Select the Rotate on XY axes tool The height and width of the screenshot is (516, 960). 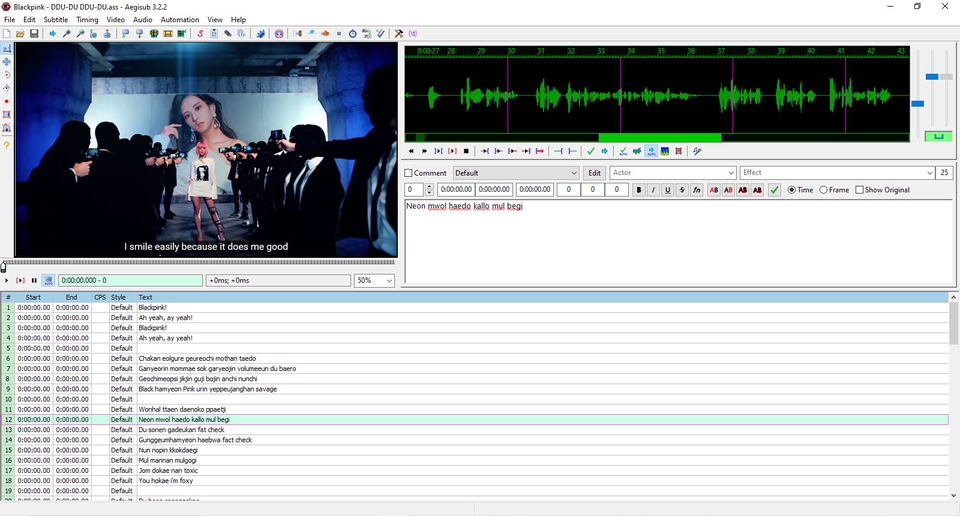[x=7, y=88]
